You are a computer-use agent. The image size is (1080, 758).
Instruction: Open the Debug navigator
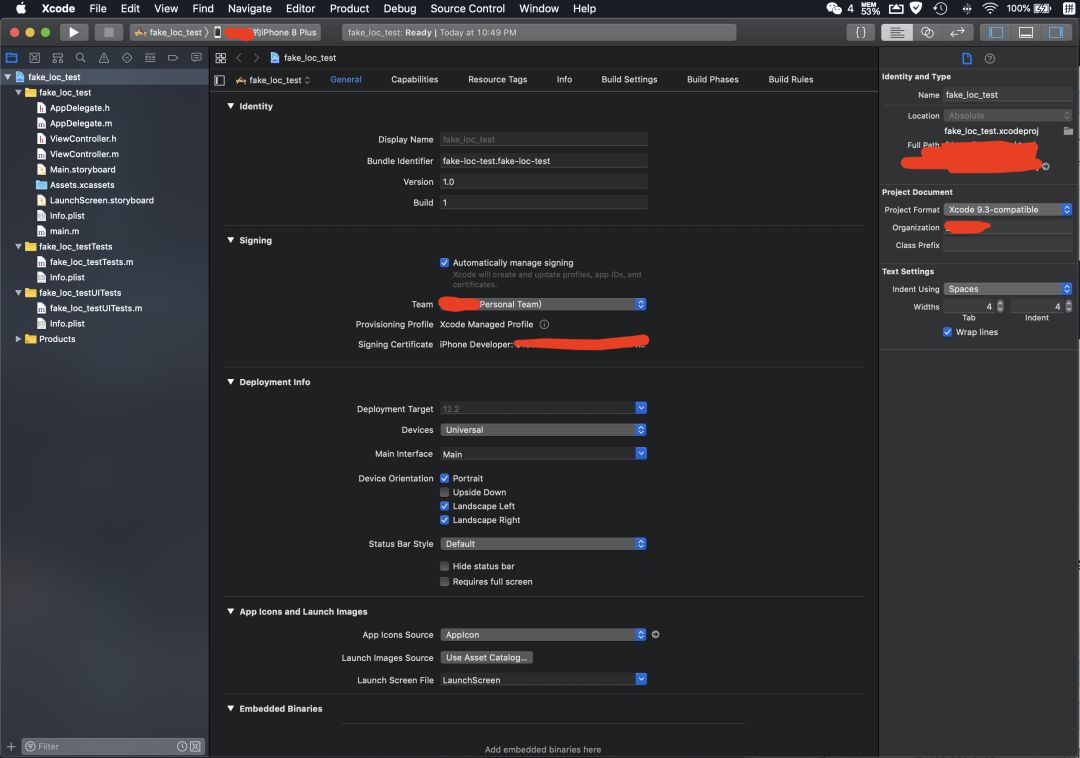(x=150, y=58)
